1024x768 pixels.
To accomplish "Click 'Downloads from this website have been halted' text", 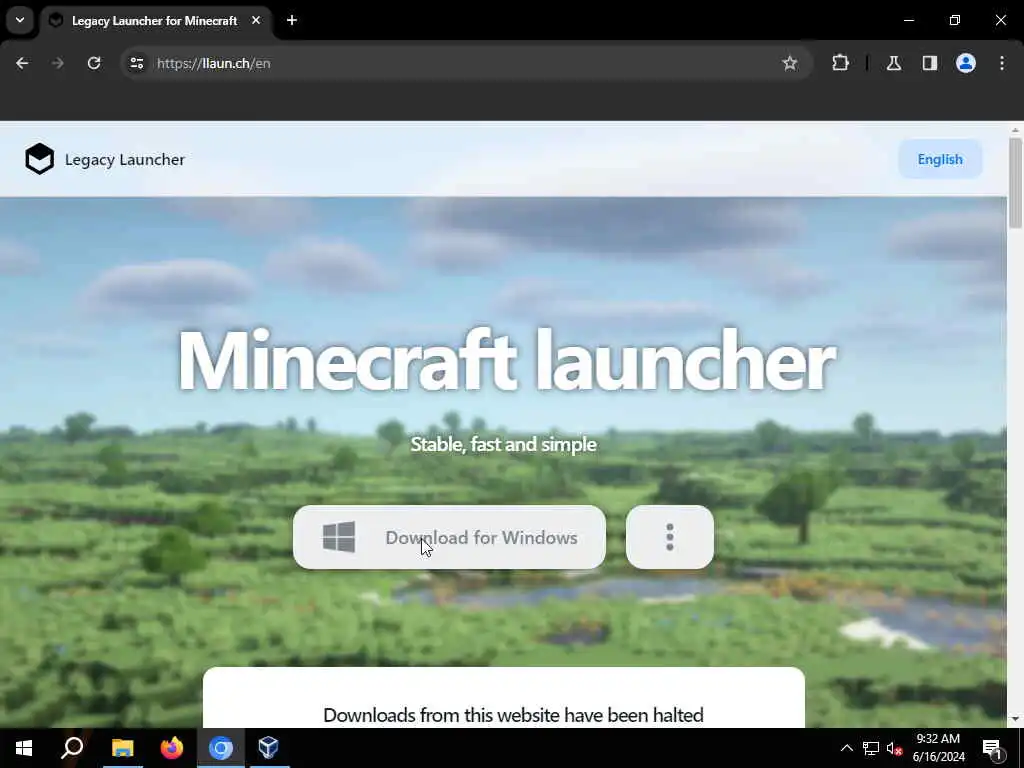I will [513, 715].
